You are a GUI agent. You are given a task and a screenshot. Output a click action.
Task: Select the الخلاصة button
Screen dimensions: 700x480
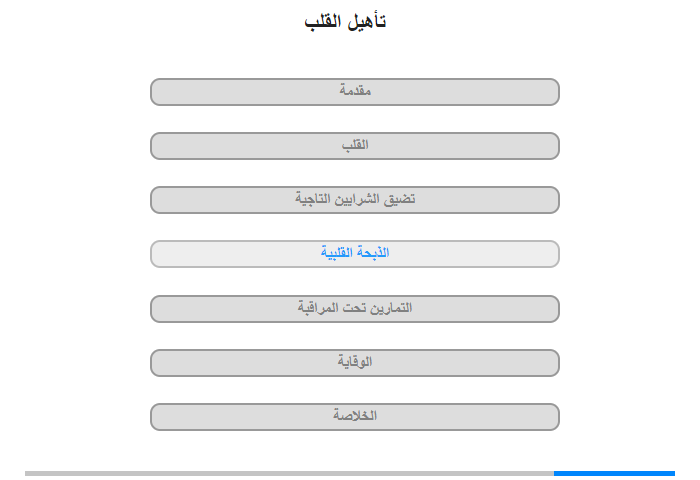355,417
